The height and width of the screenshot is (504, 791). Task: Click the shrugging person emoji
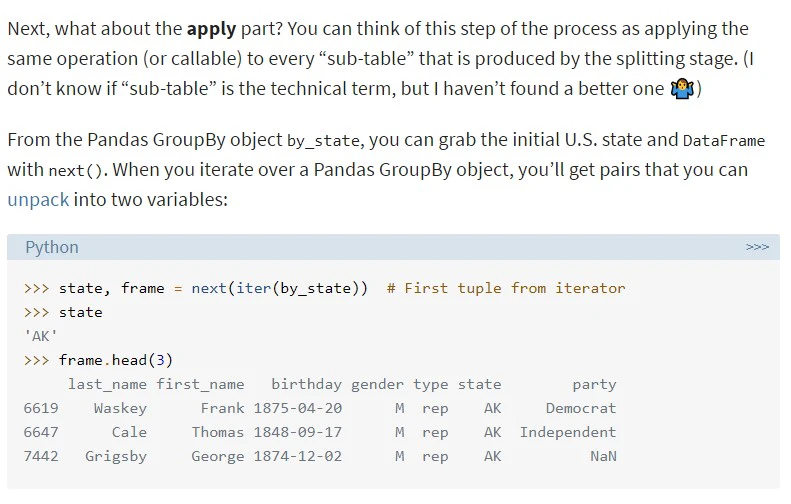pos(682,89)
